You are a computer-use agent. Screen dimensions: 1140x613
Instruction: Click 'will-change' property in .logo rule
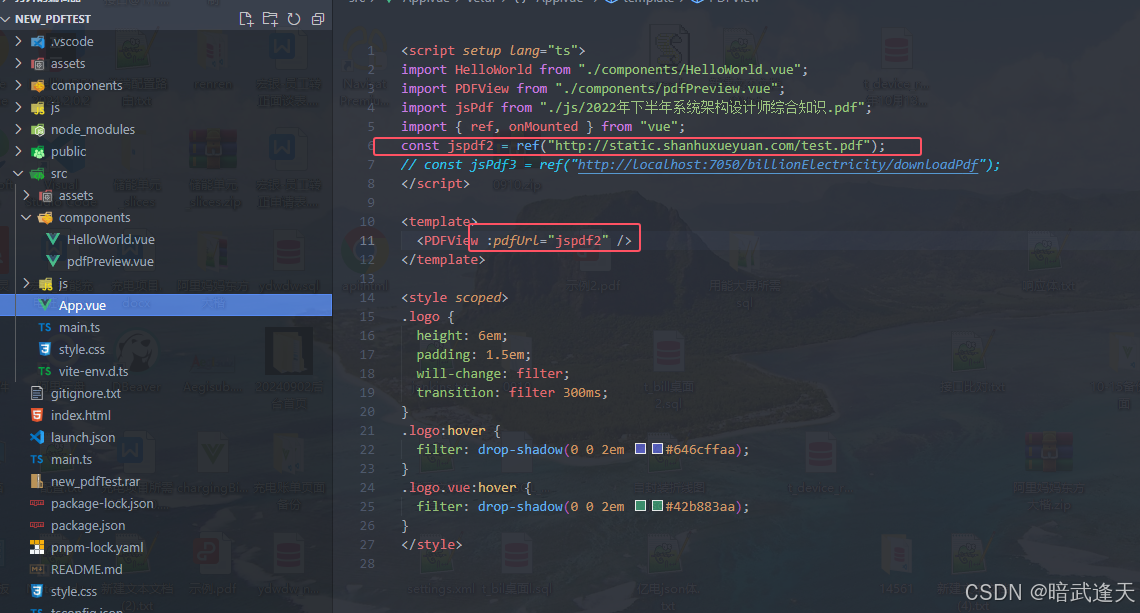(x=458, y=373)
